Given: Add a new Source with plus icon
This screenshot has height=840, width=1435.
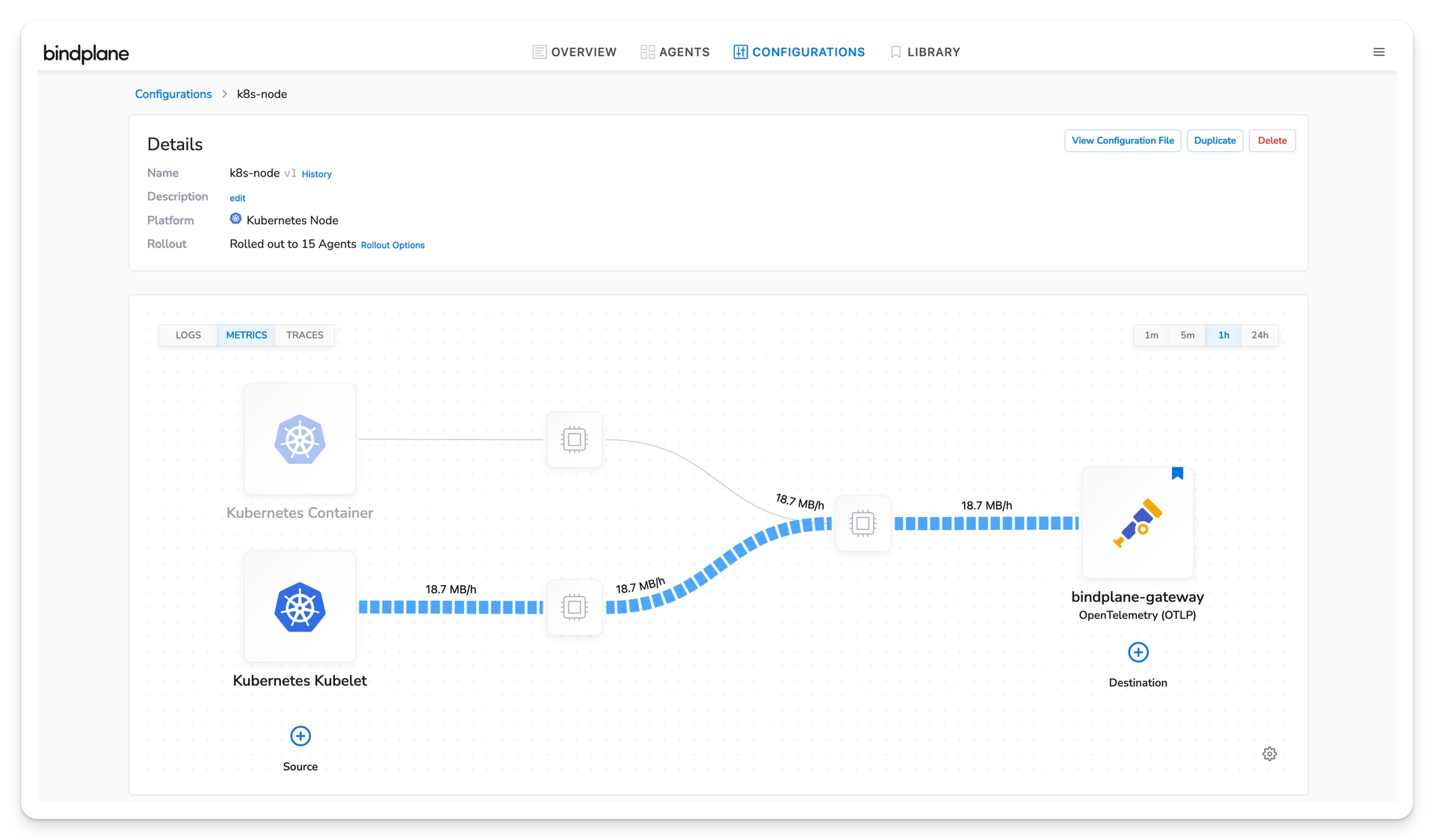Looking at the screenshot, I should [300, 736].
